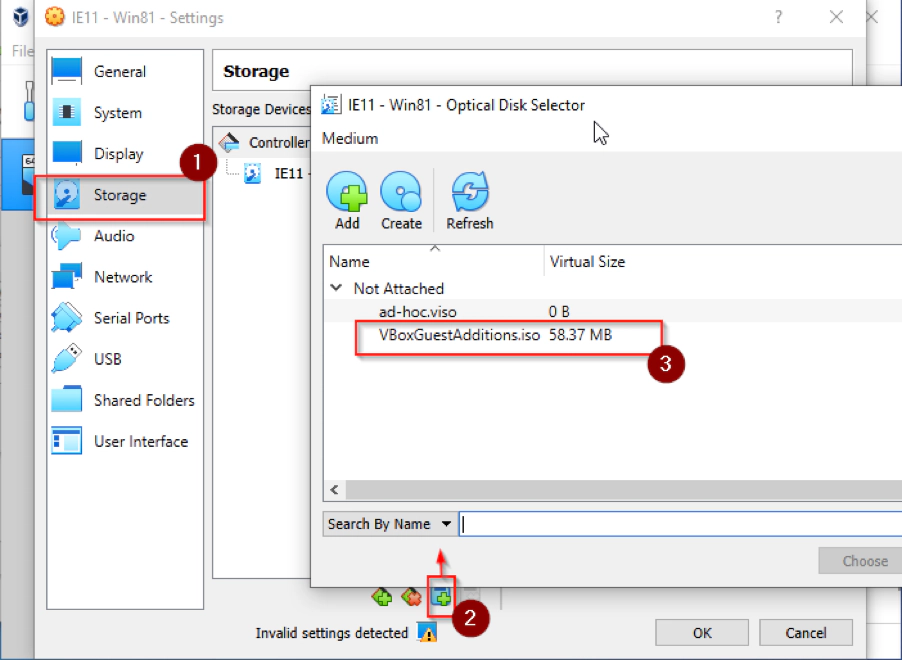The image size is (902, 660).
Task: Select VBoxGuestAdditions.iso in the list
Action: pyautogui.click(x=461, y=335)
